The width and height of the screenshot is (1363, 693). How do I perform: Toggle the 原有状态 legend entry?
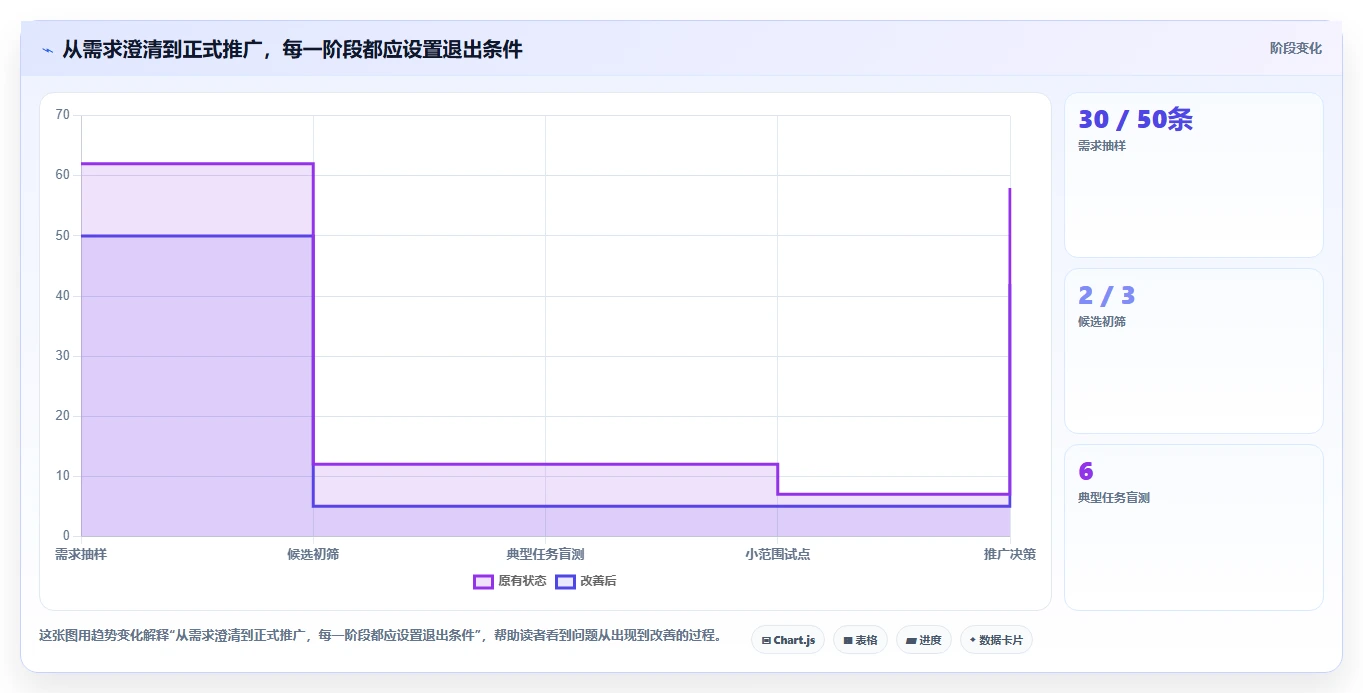tap(510, 581)
